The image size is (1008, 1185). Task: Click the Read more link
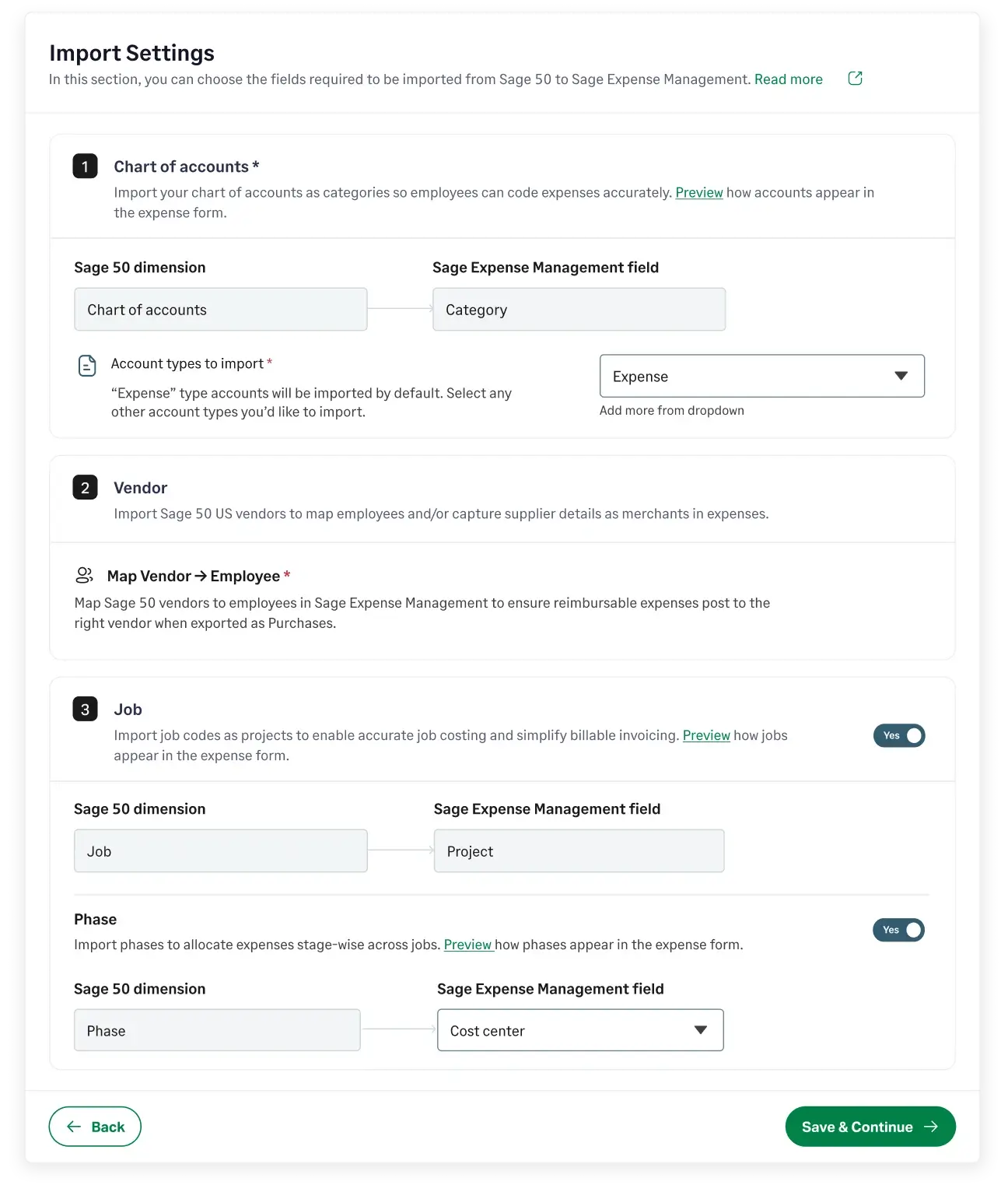click(788, 79)
